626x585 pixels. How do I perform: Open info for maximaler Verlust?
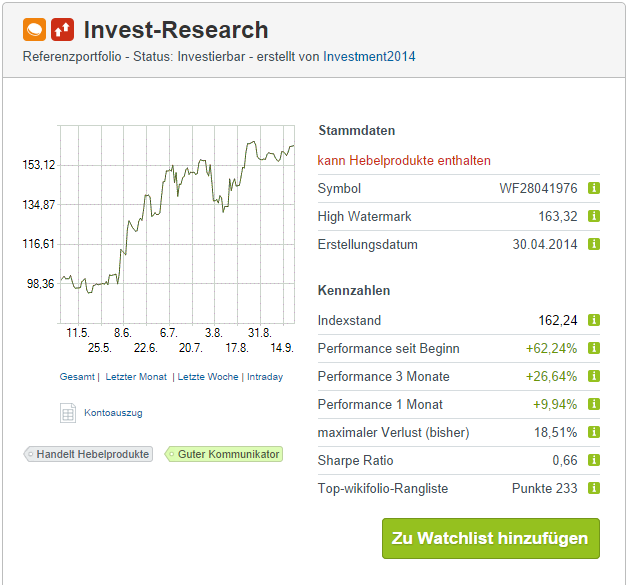click(x=594, y=432)
